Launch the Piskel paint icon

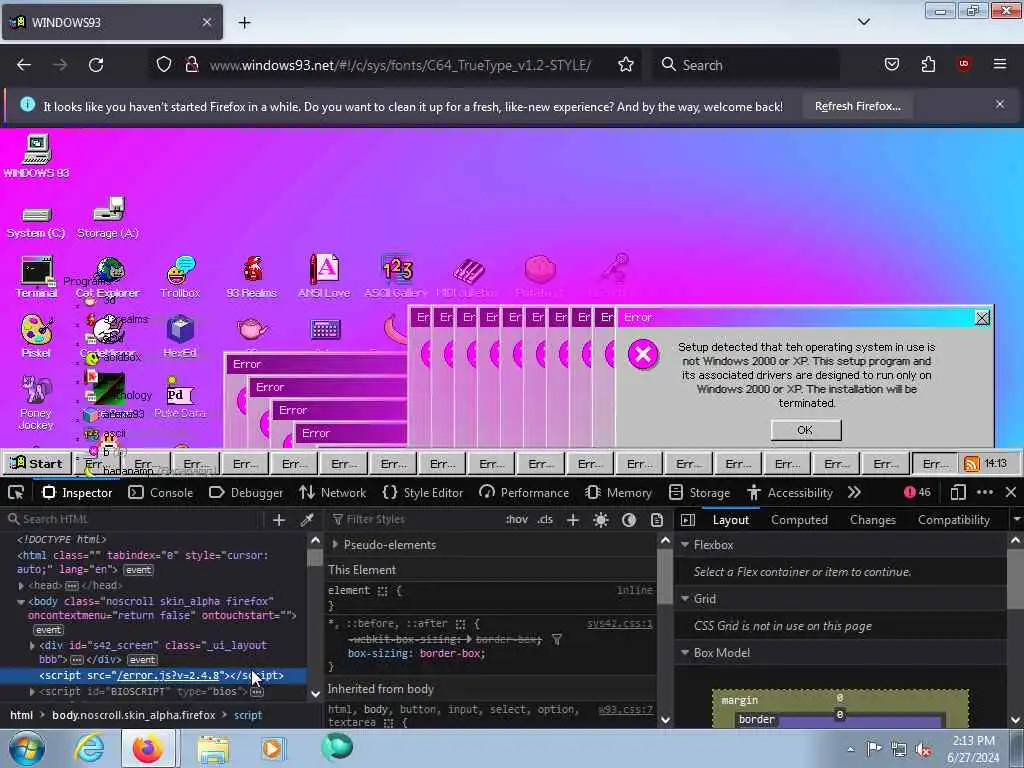(36, 336)
